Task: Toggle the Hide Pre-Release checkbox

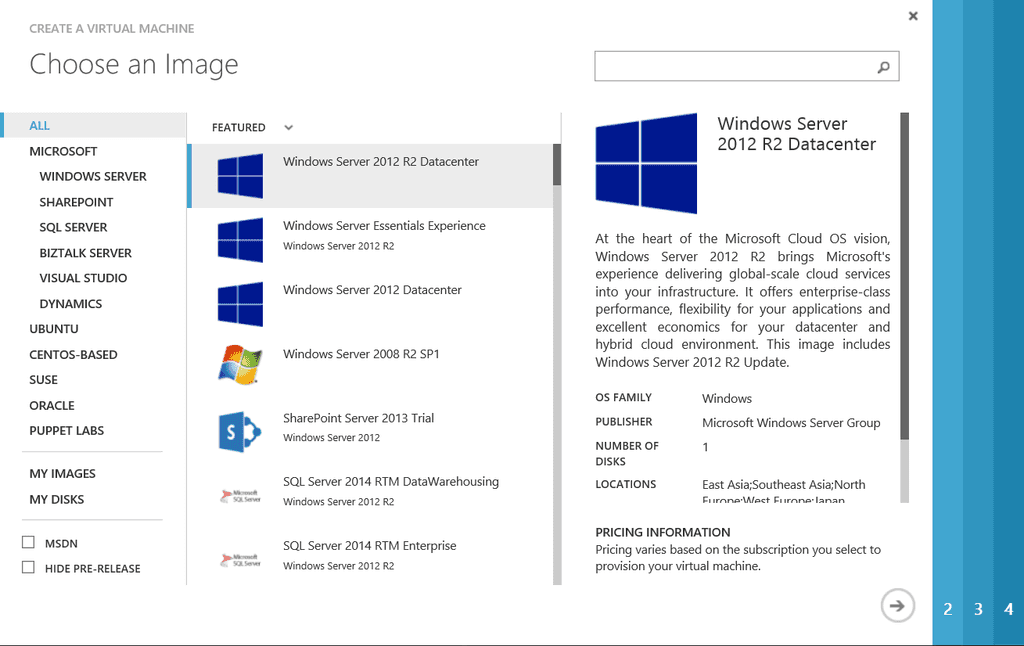Action: [28, 567]
